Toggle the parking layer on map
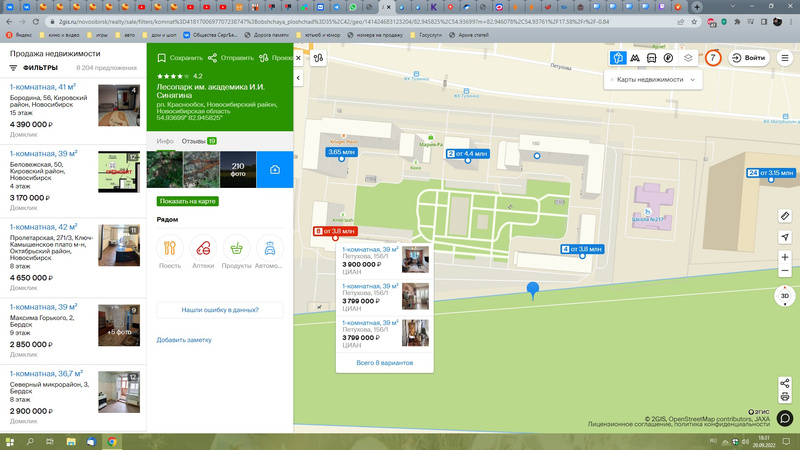Viewport: 800px width, 450px height. [668, 58]
